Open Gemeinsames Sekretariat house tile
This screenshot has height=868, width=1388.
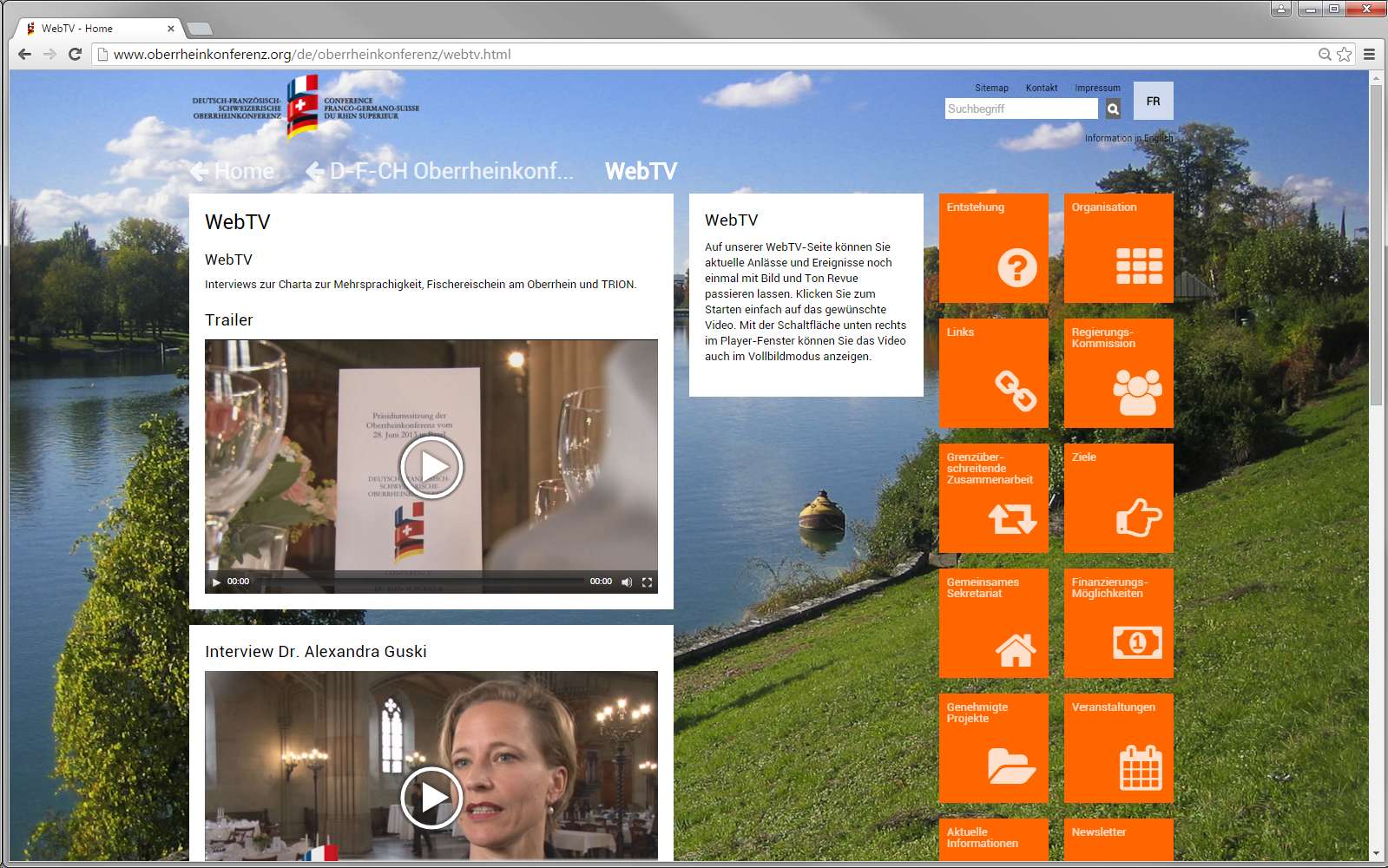click(x=993, y=623)
